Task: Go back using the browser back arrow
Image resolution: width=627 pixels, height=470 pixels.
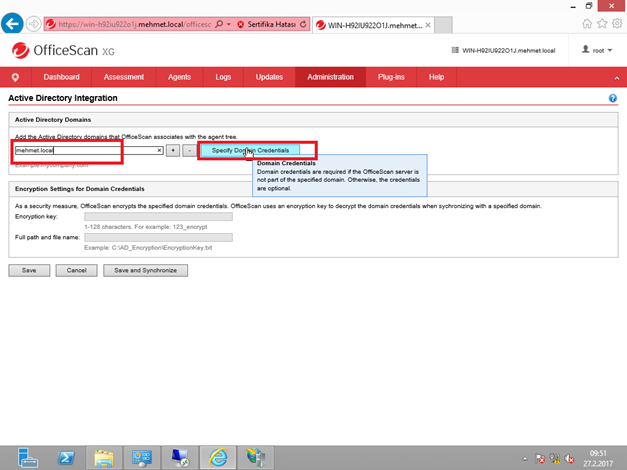Action: (x=12, y=24)
